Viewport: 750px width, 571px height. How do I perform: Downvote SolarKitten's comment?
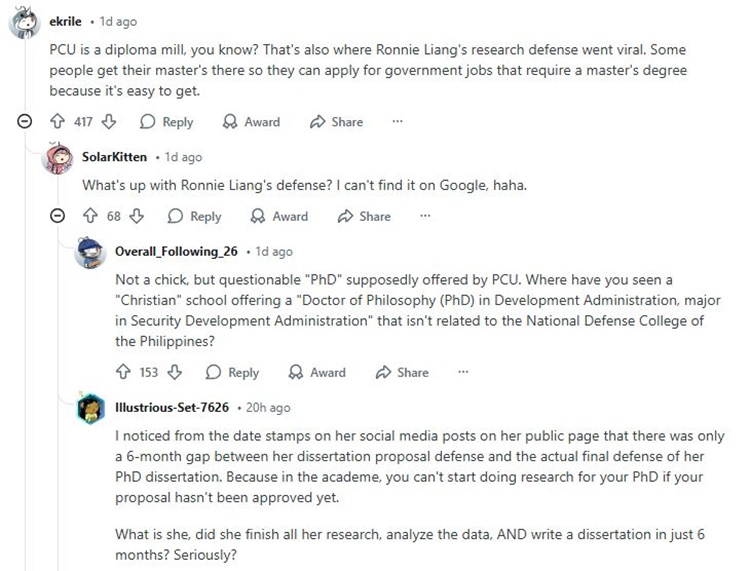pyautogui.click(x=139, y=216)
